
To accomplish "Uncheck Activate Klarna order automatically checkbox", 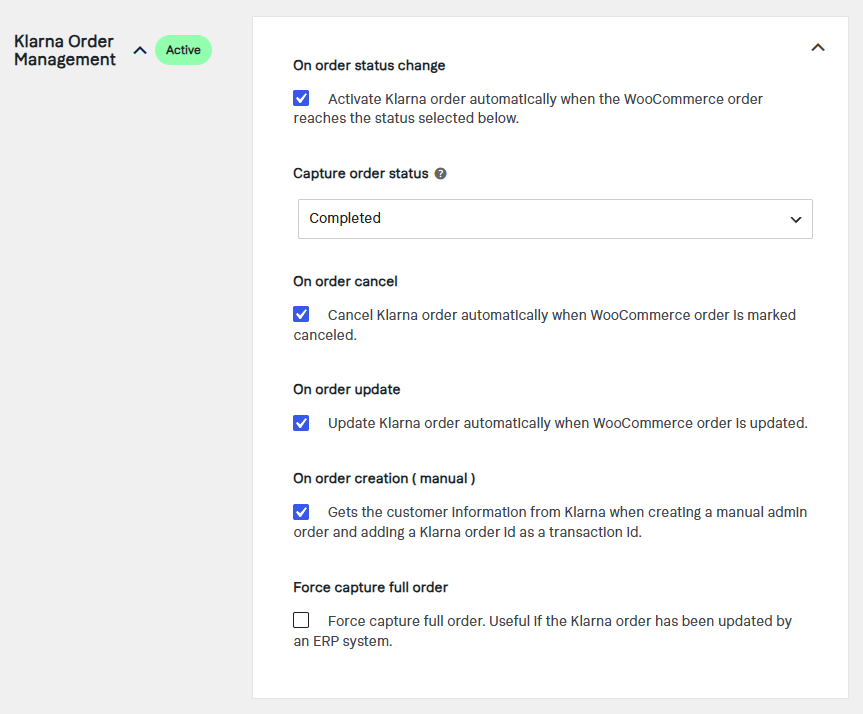I will [301, 99].
